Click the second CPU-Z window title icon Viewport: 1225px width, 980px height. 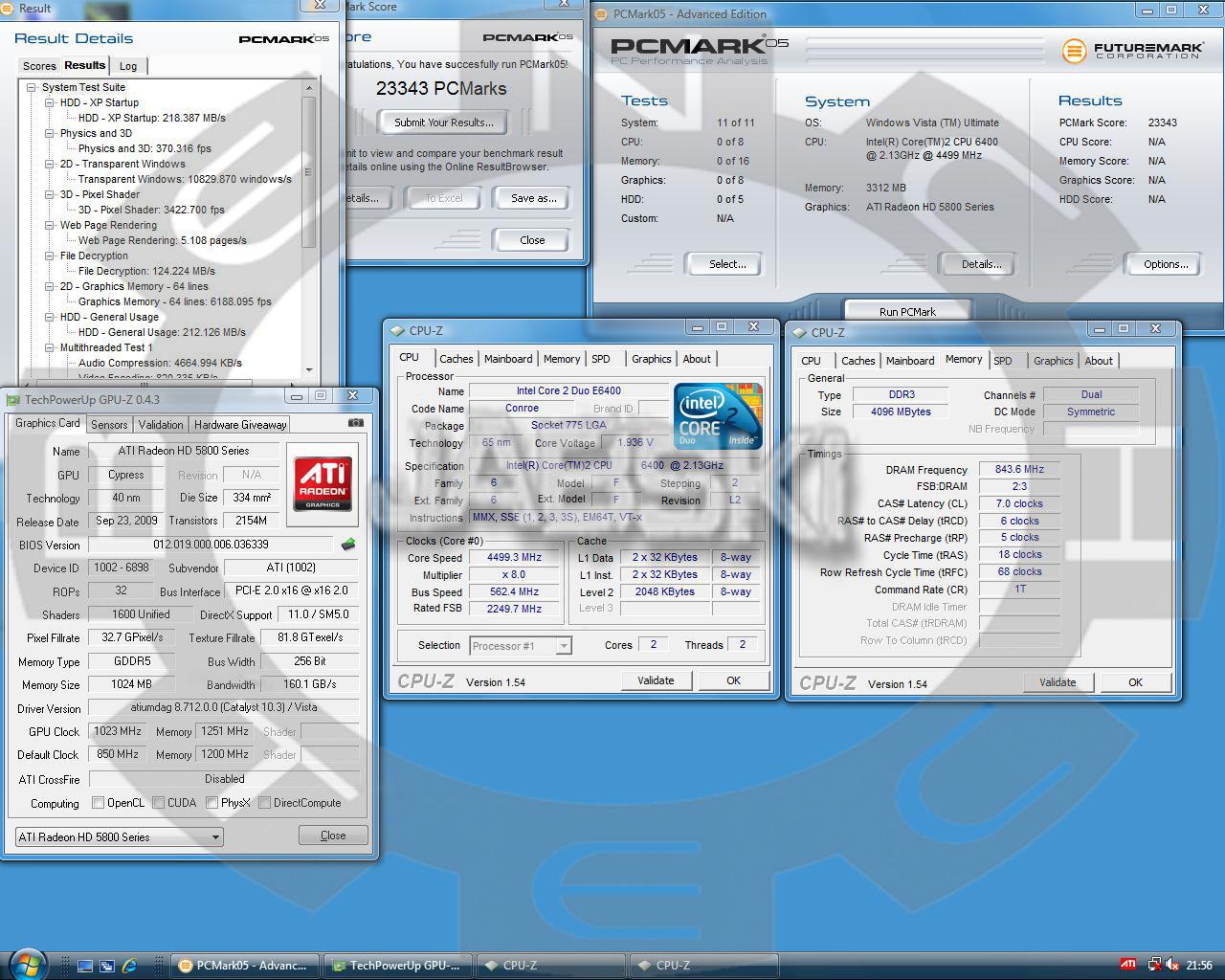[x=799, y=333]
